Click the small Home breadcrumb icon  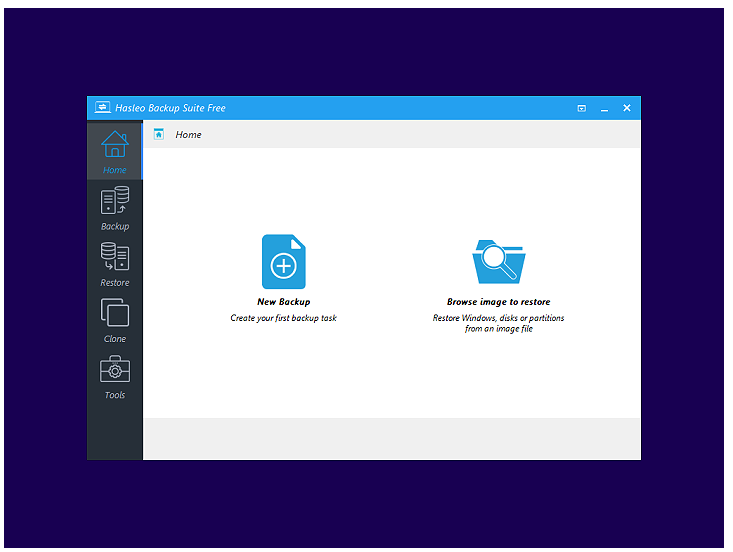pos(159,134)
